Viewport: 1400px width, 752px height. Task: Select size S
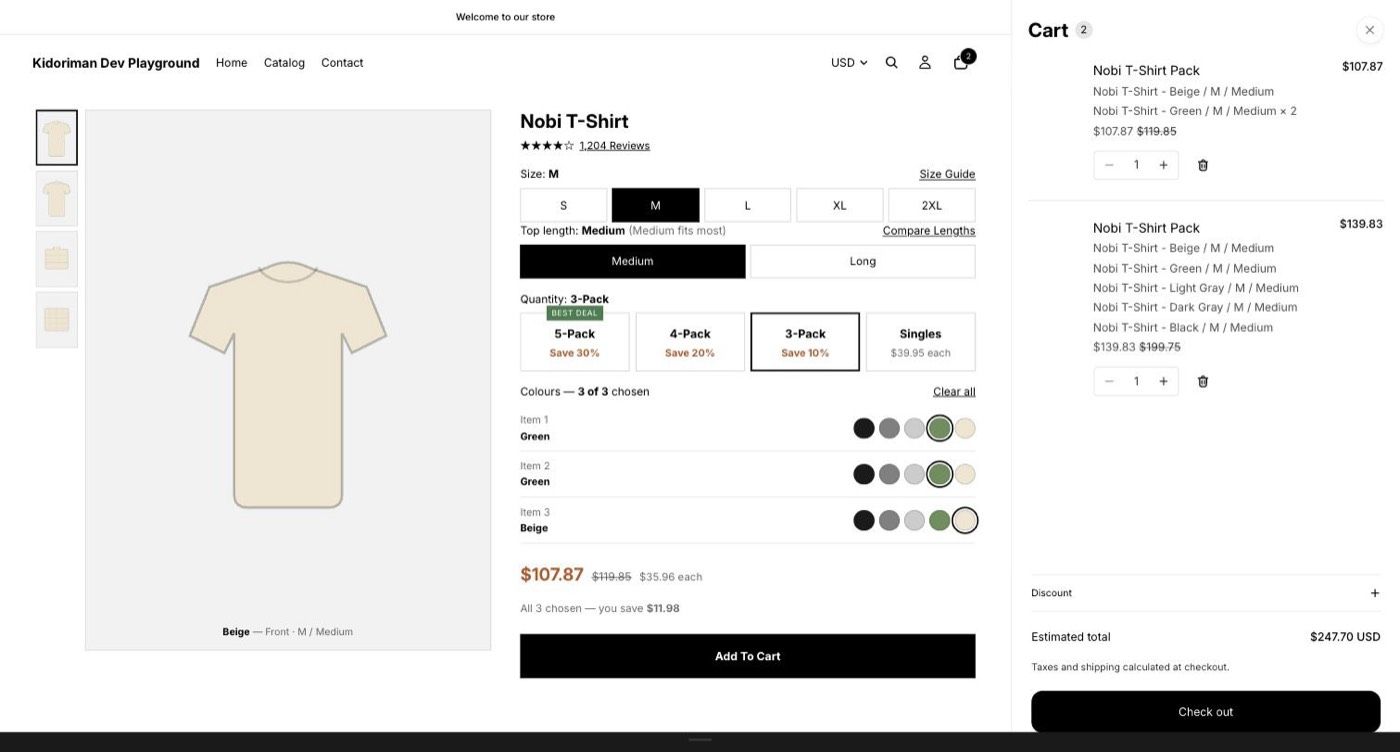pos(563,205)
